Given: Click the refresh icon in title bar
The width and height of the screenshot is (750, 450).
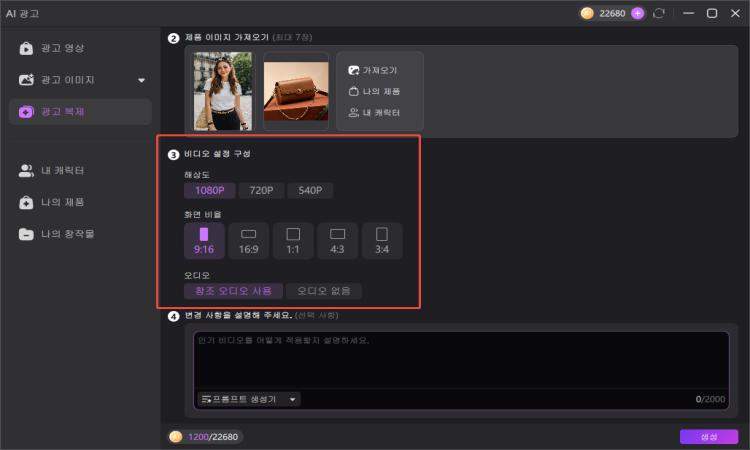Looking at the screenshot, I should [659, 13].
